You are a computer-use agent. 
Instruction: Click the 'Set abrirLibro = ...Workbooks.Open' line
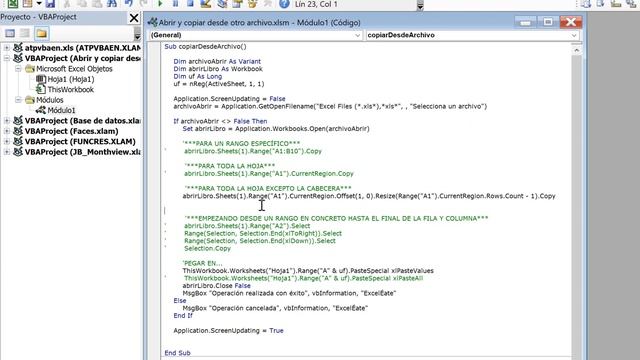pos(276,129)
